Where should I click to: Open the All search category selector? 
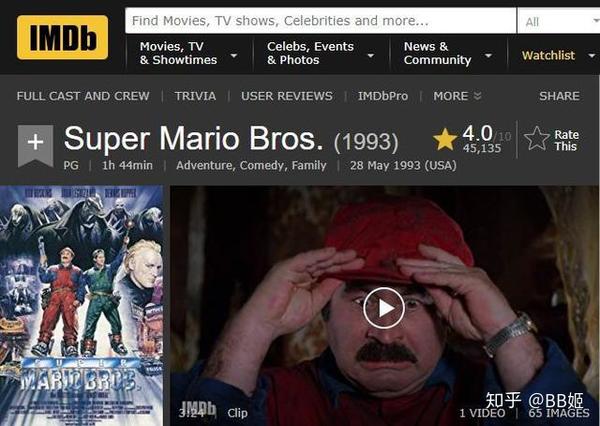point(559,21)
